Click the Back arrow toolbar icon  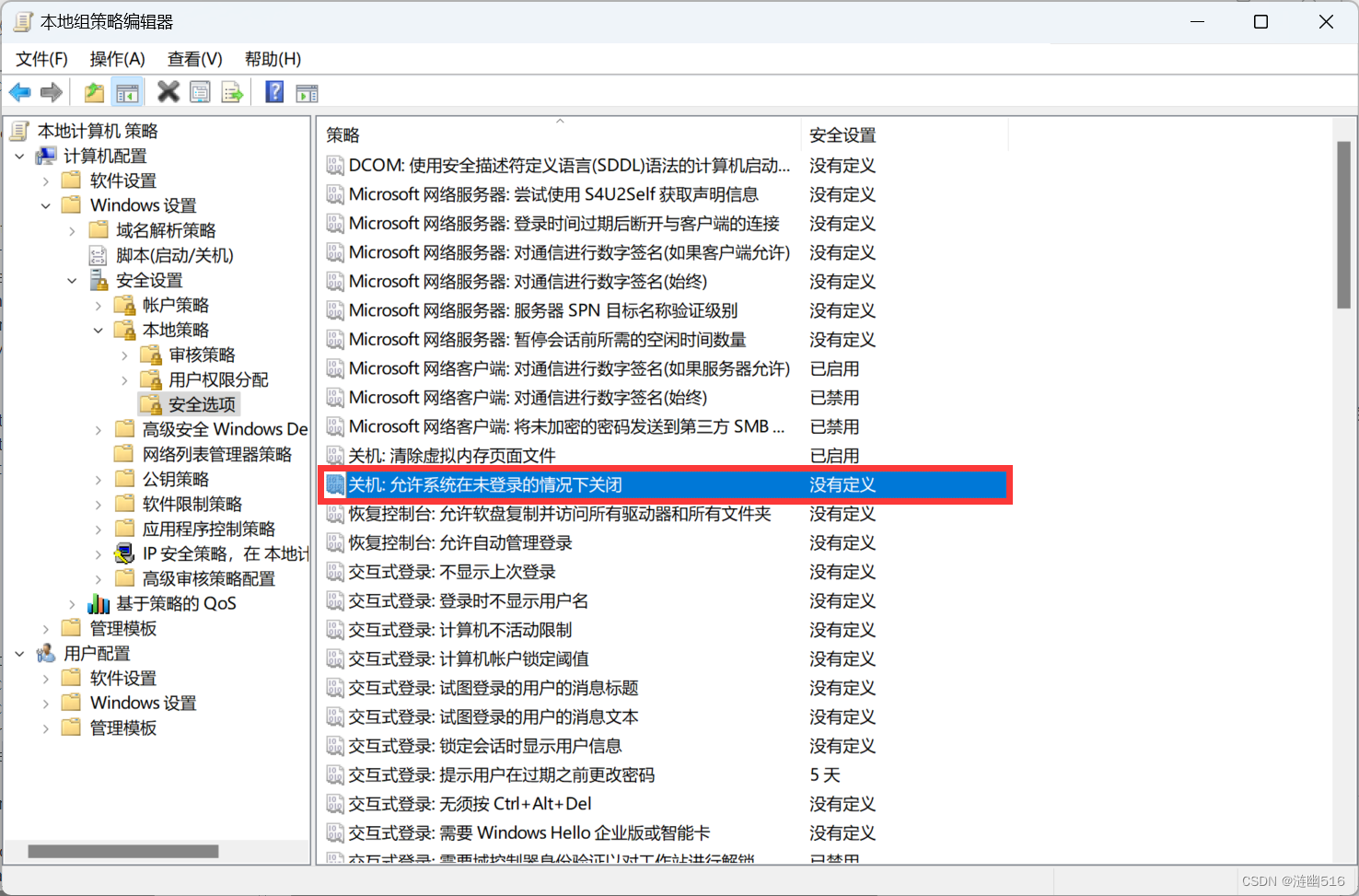coord(19,92)
